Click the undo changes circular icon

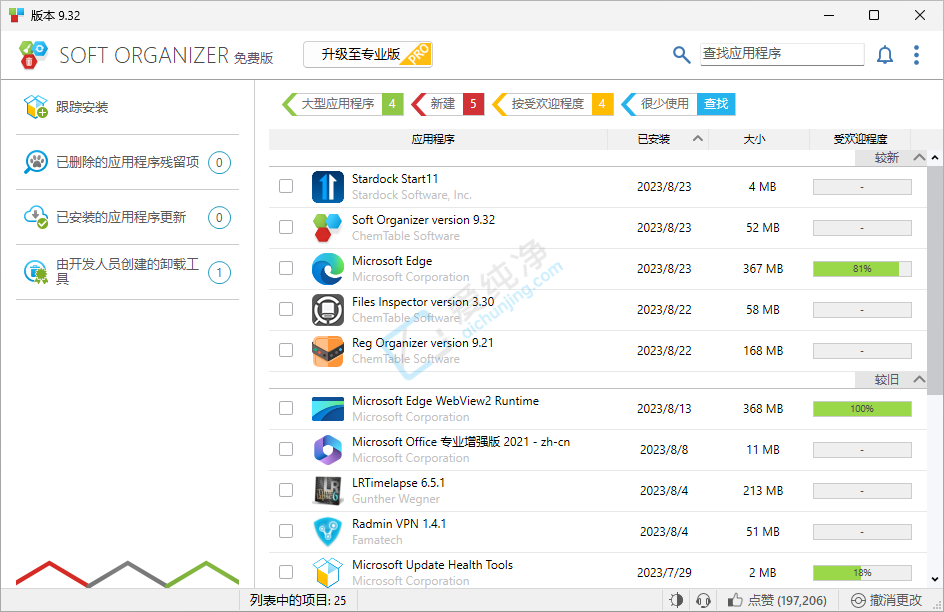[x=858, y=600]
